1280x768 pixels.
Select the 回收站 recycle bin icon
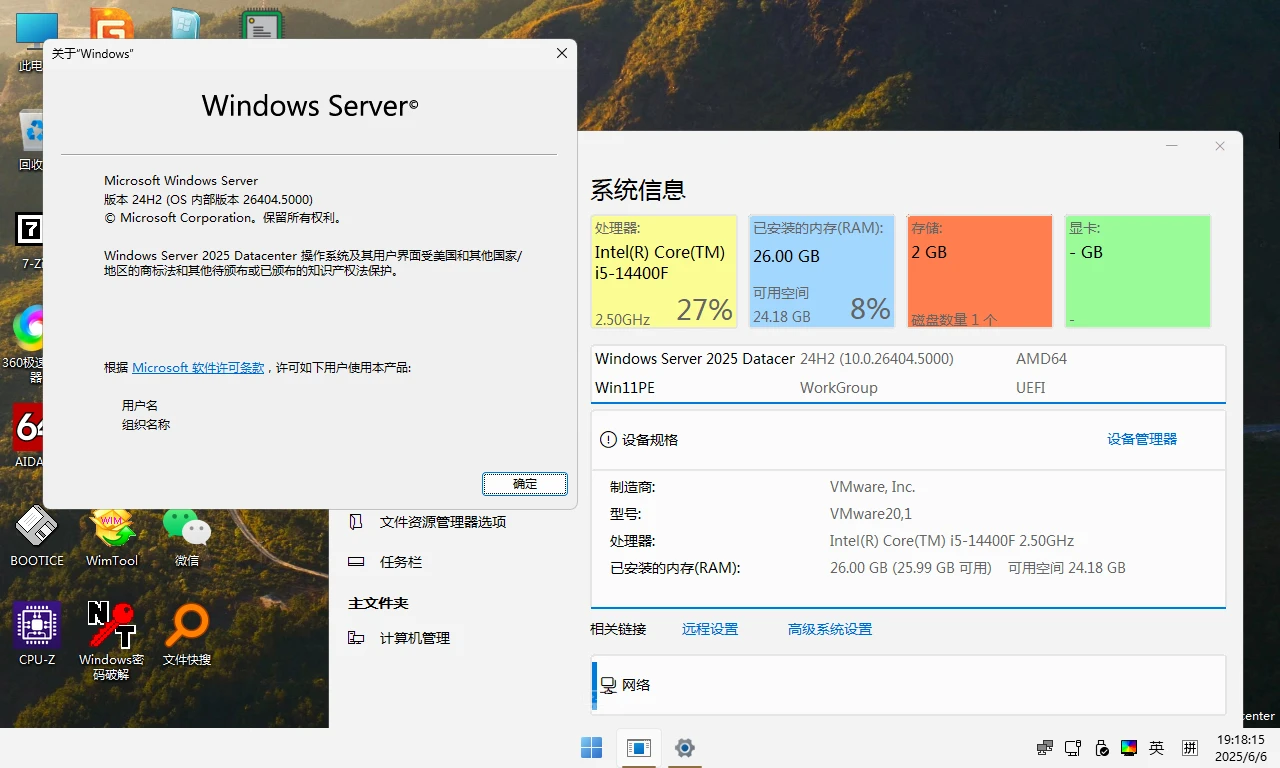click(x=30, y=140)
